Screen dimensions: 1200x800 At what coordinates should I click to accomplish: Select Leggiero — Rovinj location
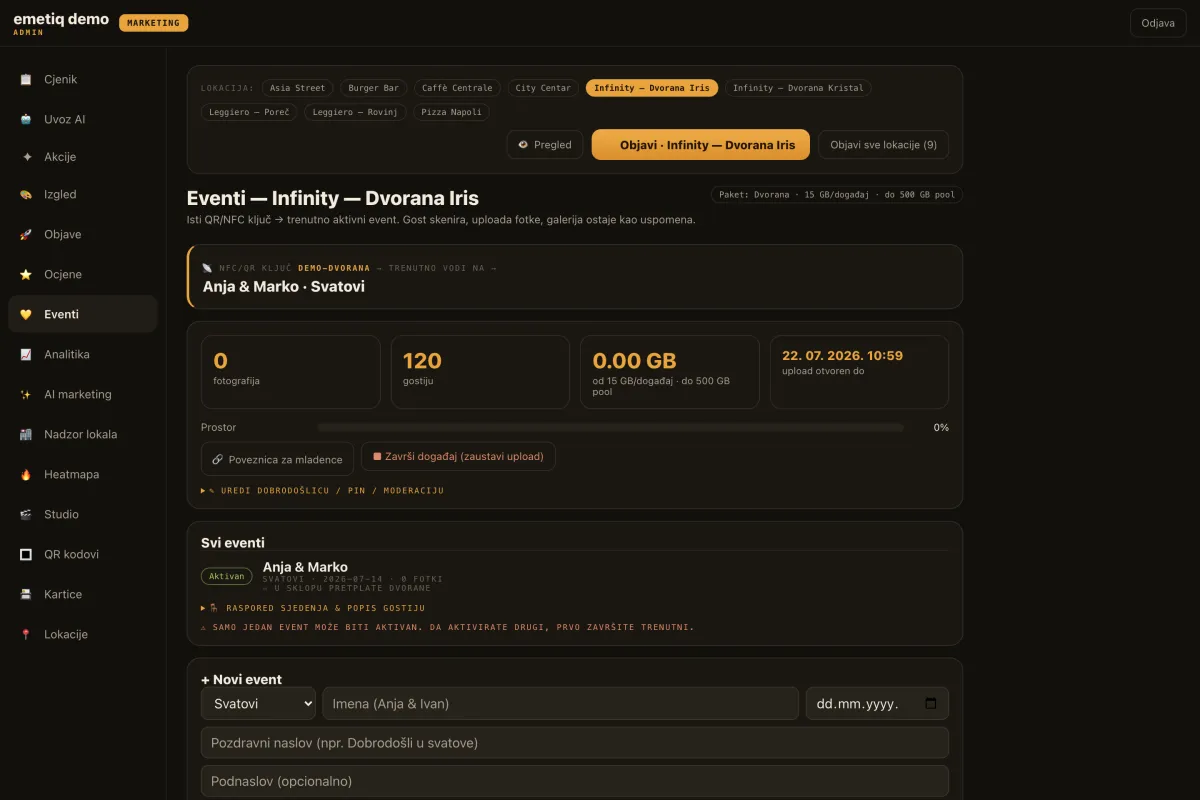pos(355,112)
